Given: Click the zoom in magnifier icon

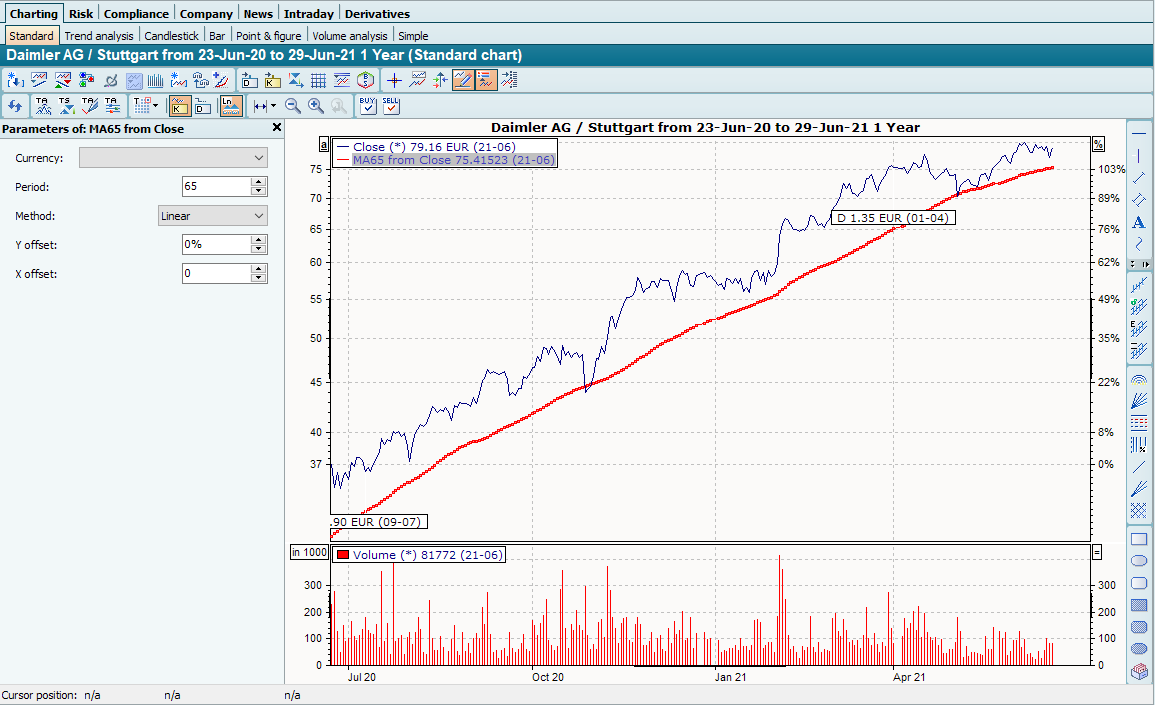Looking at the screenshot, I should tap(316, 105).
